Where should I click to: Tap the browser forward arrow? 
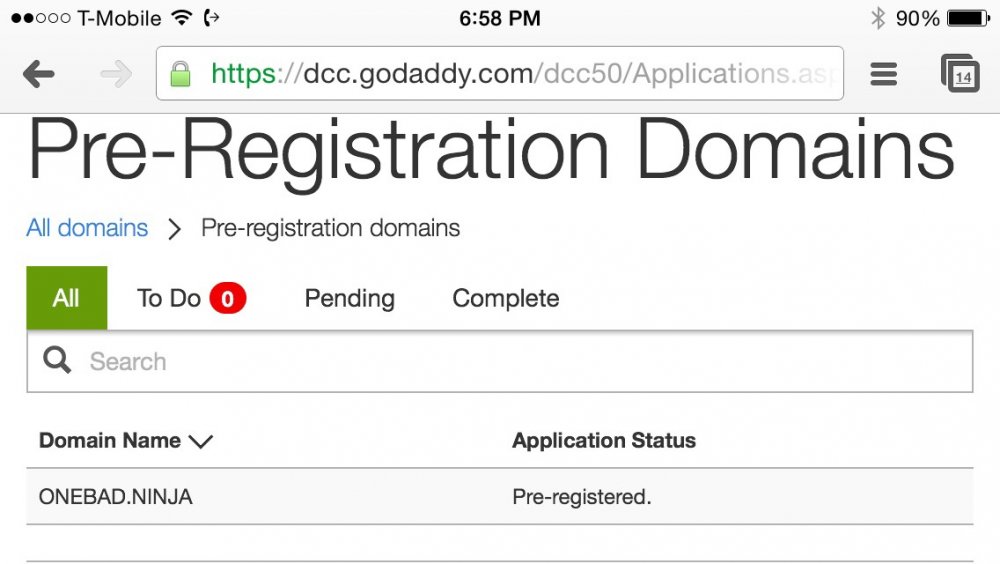coord(116,74)
